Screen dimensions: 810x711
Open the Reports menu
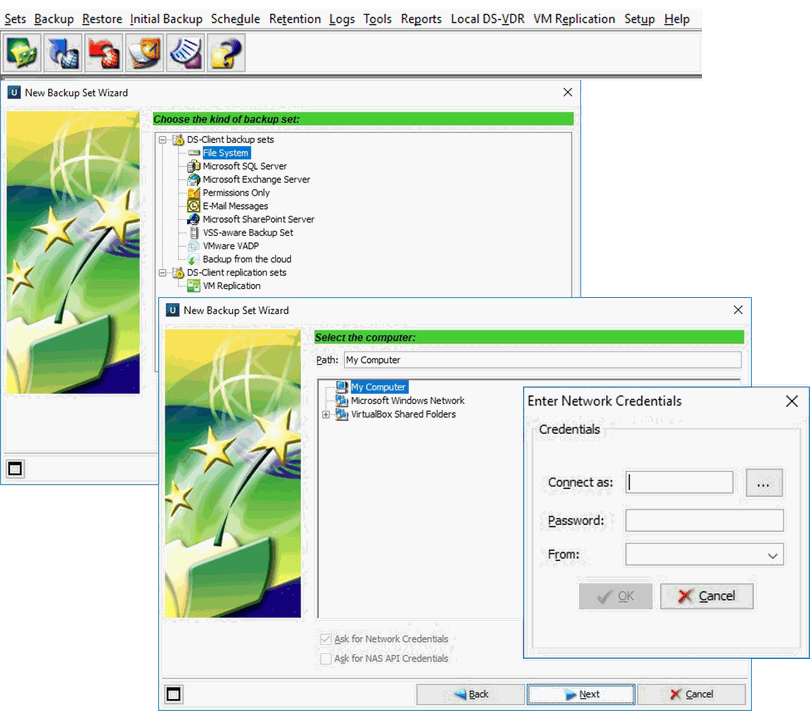point(421,19)
